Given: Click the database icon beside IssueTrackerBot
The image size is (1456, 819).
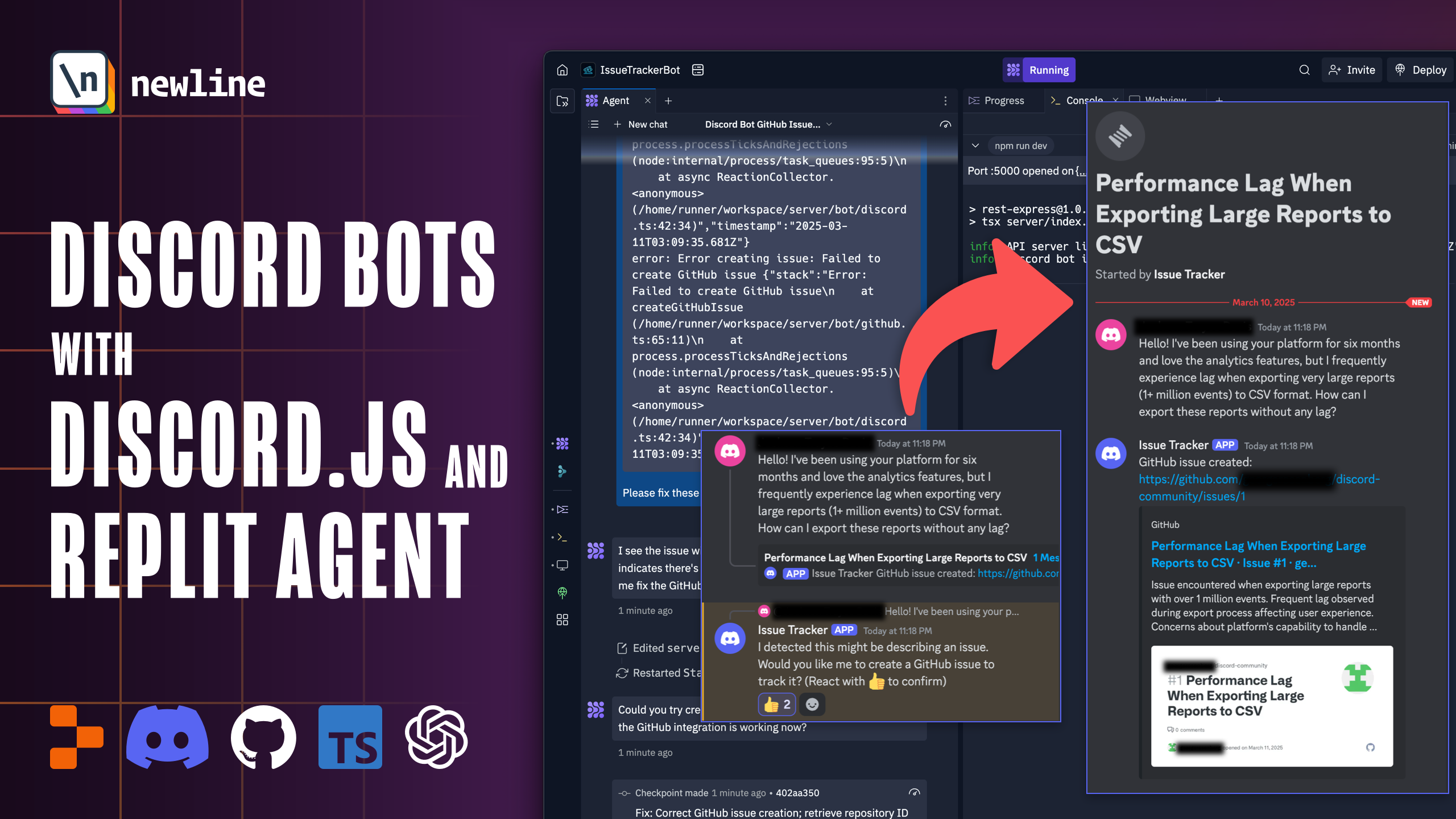Looking at the screenshot, I should (698, 70).
